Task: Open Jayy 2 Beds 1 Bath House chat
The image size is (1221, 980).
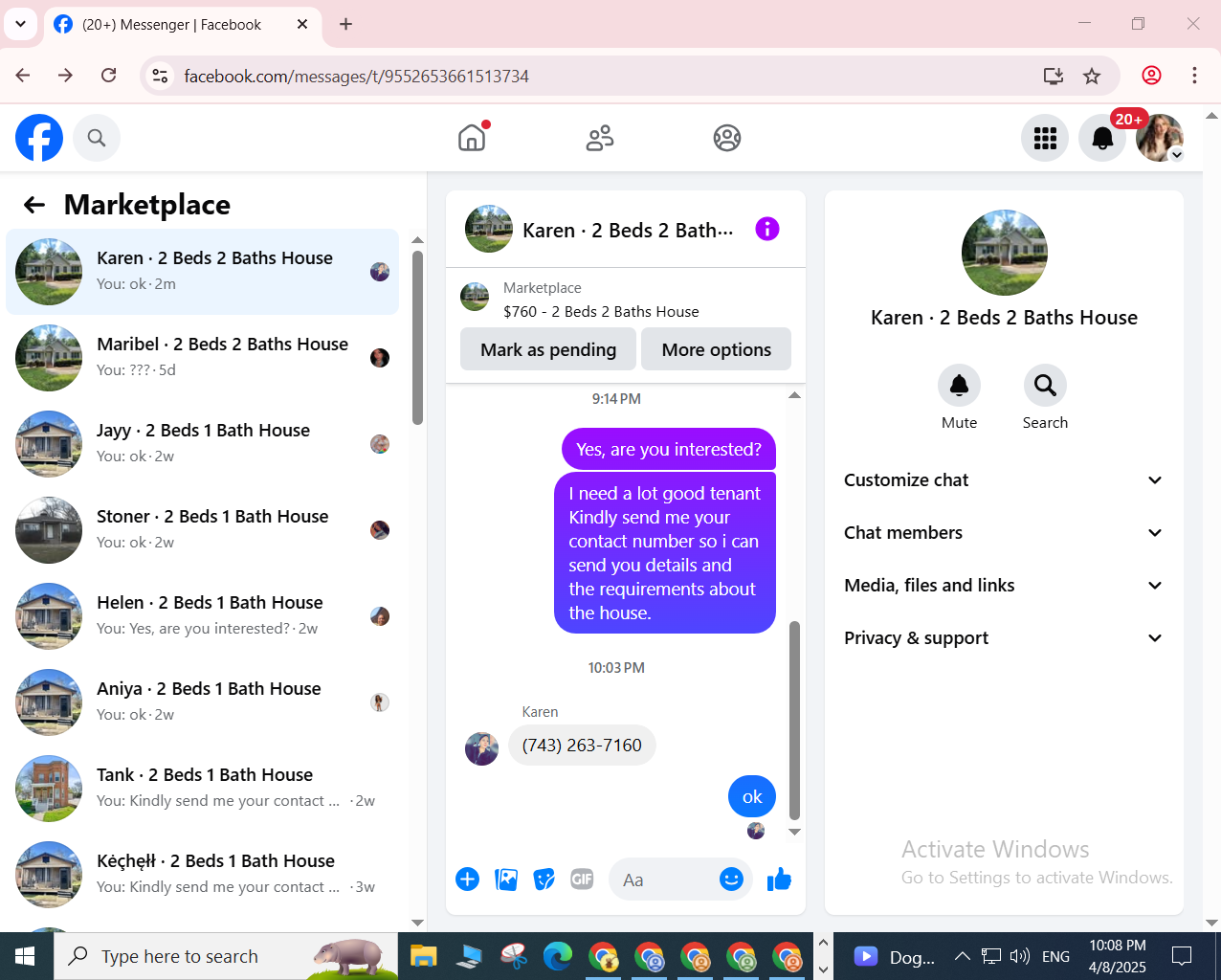Action: (203, 444)
